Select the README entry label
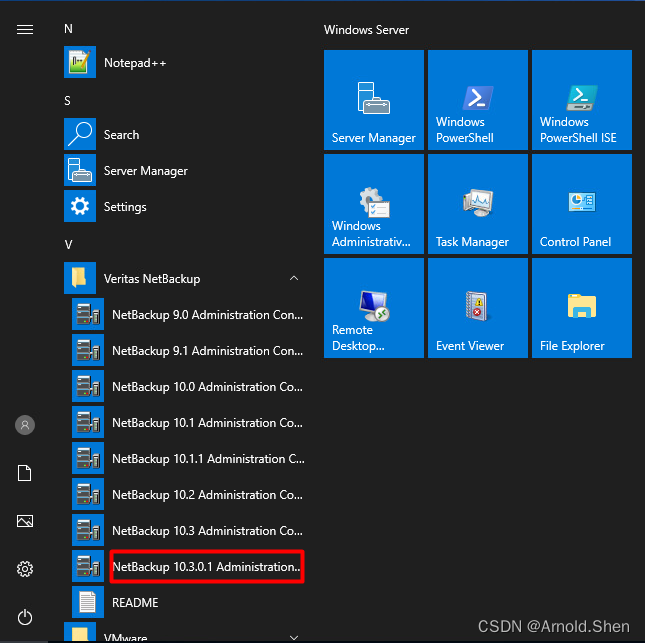This screenshot has height=643, width=645. 135,603
